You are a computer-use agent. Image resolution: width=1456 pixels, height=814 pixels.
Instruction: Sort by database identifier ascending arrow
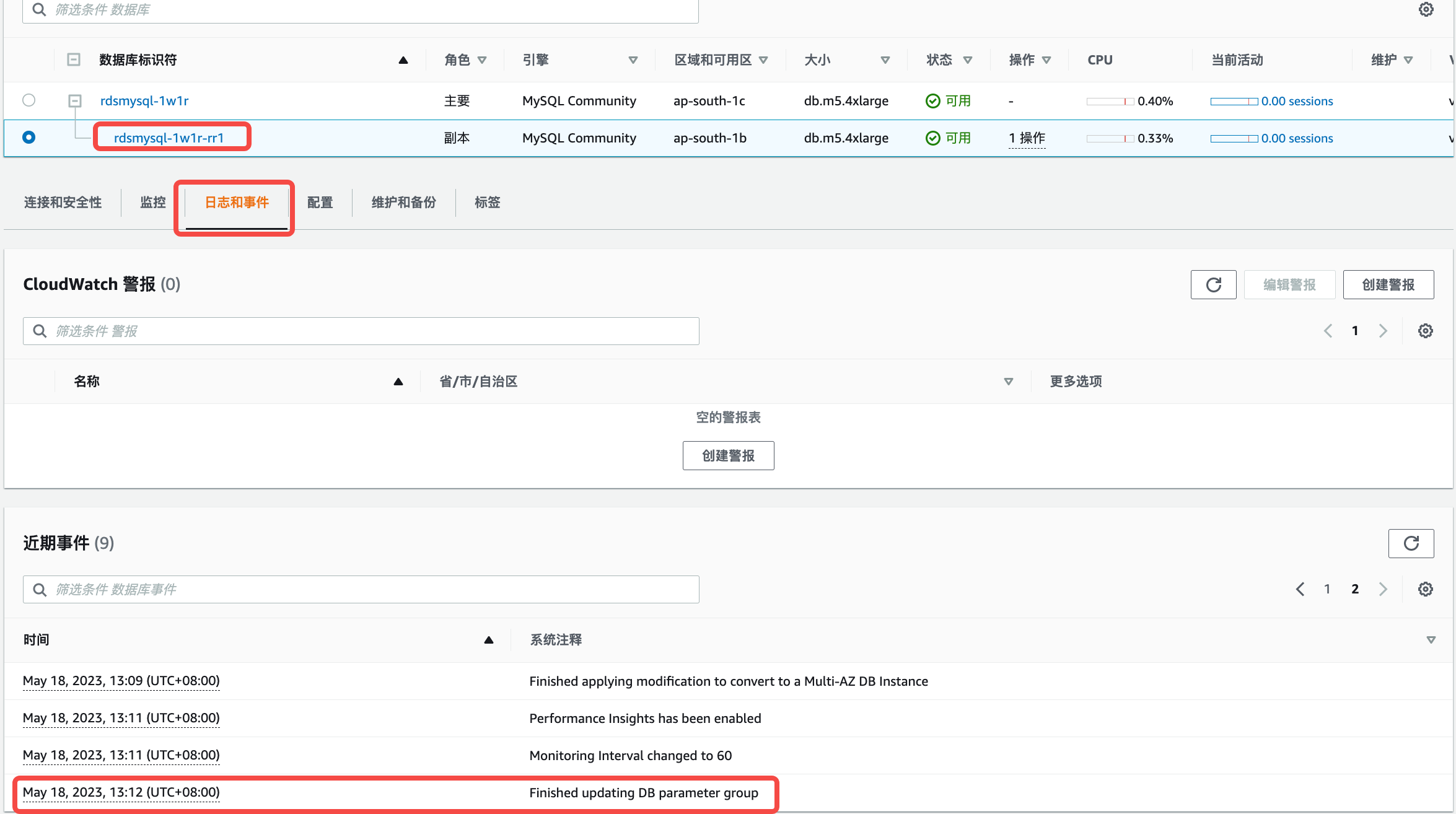point(403,60)
